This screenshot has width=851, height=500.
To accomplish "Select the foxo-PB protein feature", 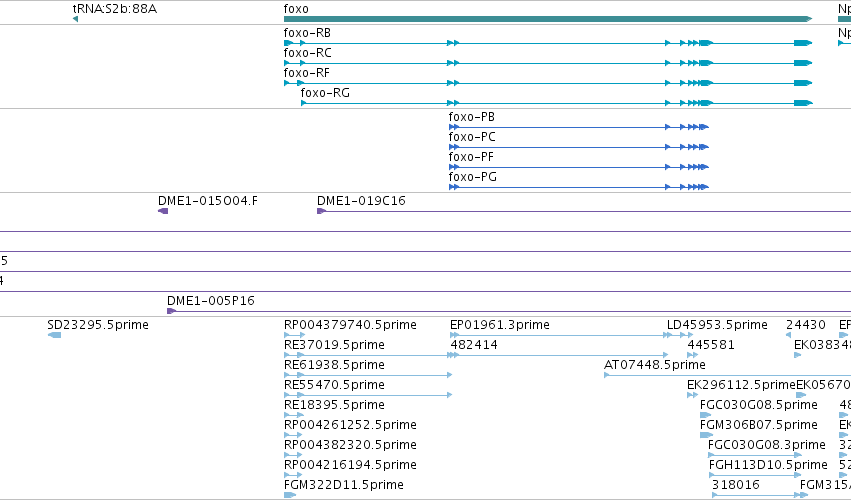I will (579, 127).
